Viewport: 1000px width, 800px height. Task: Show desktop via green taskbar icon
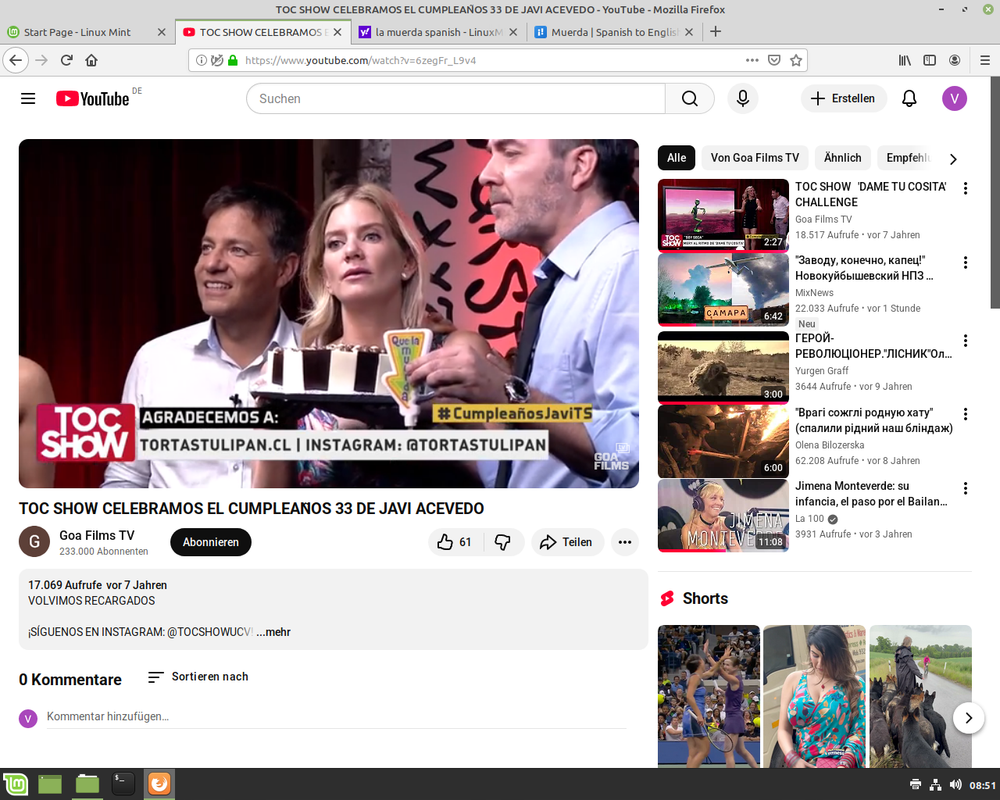[50, 784]
